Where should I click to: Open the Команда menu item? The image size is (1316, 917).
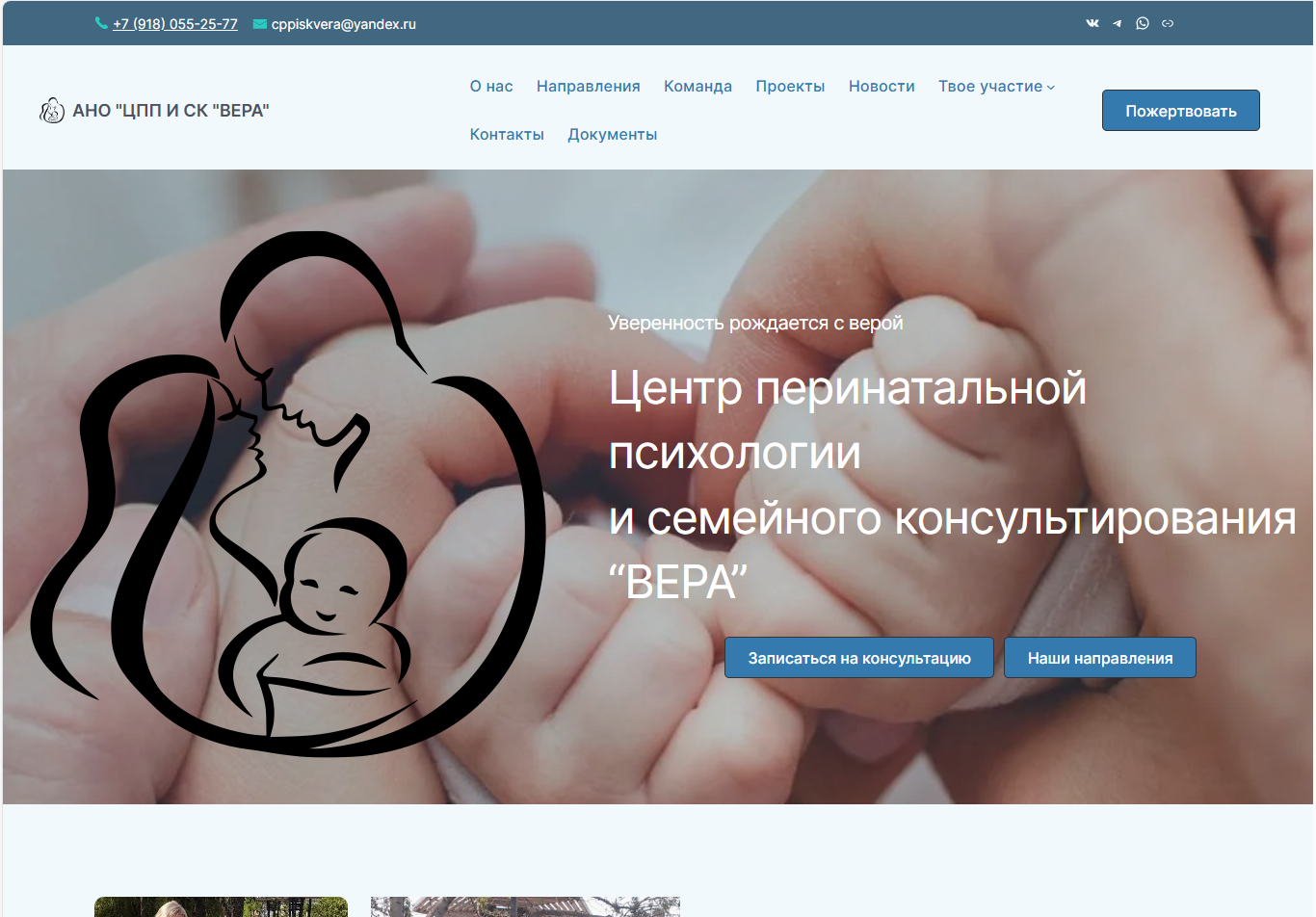(x=697, y=87)
